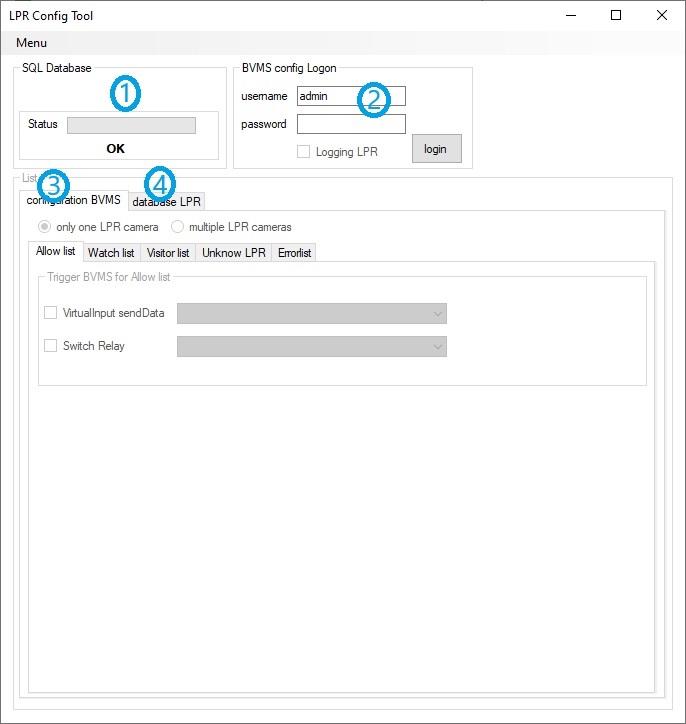
Task: Click the circled number 4 marker
Action: click(x=159, y=184)
